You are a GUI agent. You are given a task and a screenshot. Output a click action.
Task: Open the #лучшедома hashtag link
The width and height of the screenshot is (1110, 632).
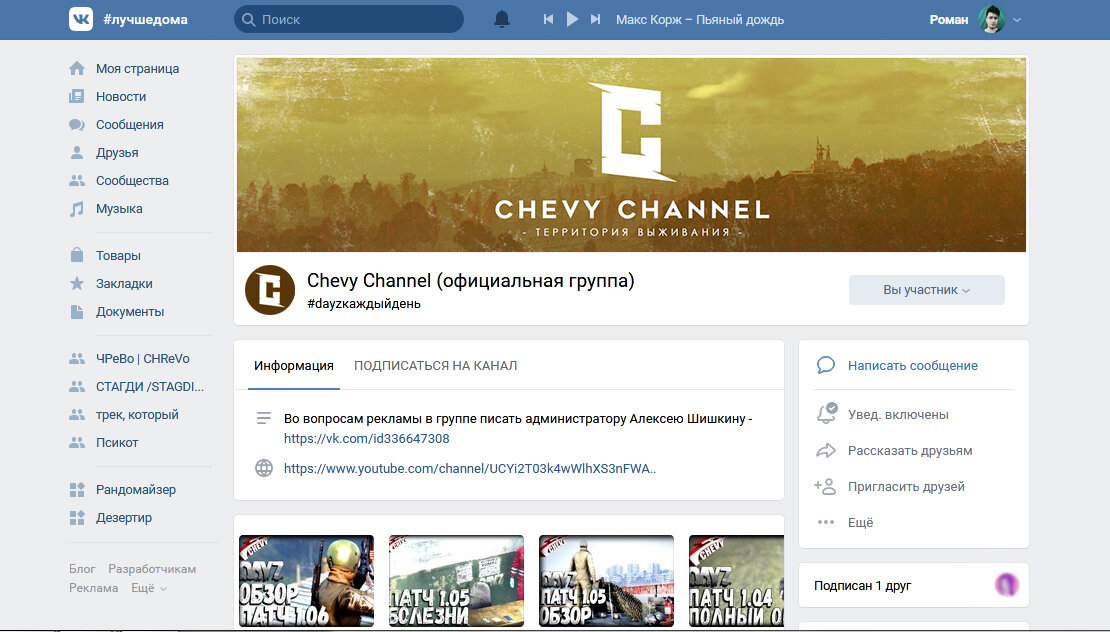(145, 19)
